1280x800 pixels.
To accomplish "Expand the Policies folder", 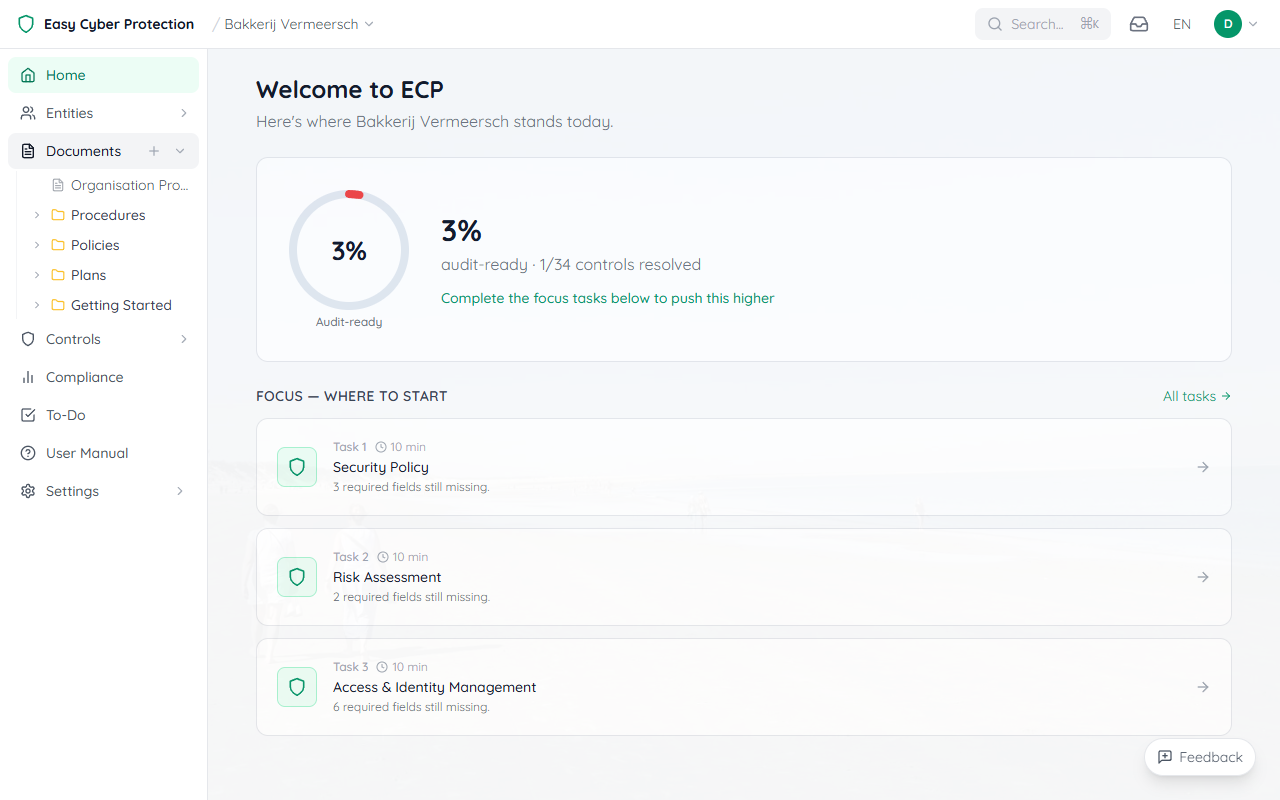I will point(38,245).
